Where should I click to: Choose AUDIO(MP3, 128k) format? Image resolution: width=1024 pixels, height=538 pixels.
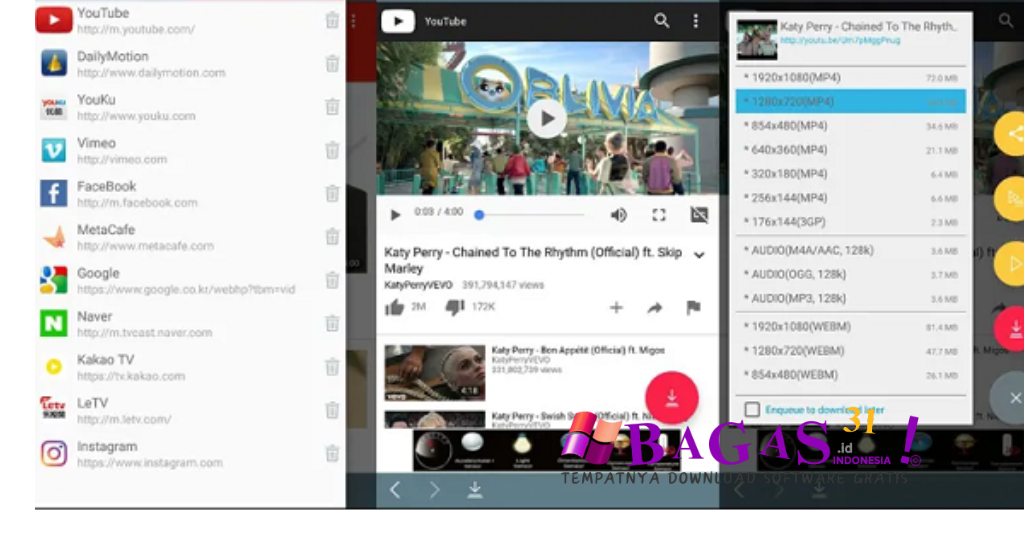pos(850,298)
